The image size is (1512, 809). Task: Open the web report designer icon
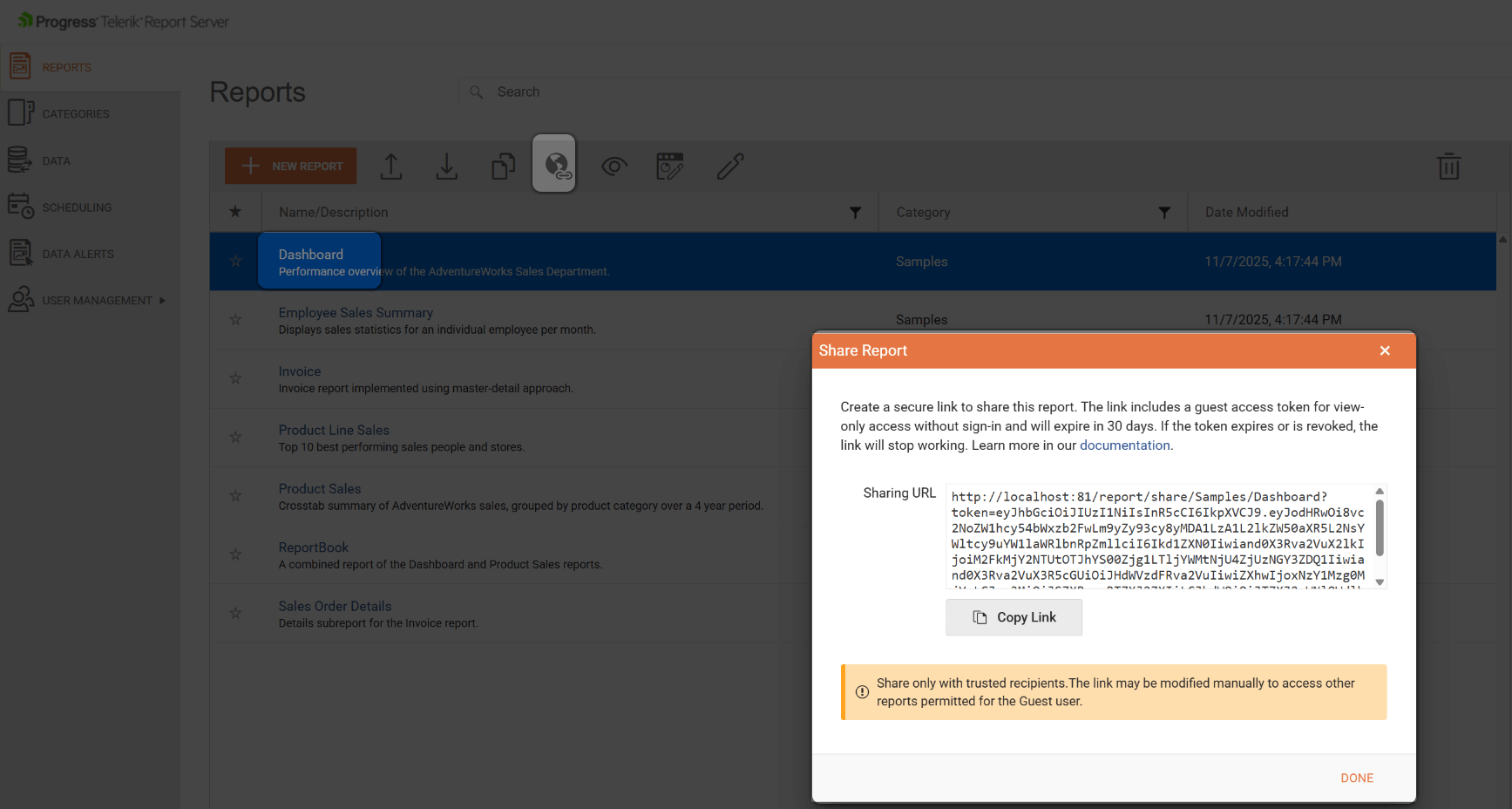point(670,166)
